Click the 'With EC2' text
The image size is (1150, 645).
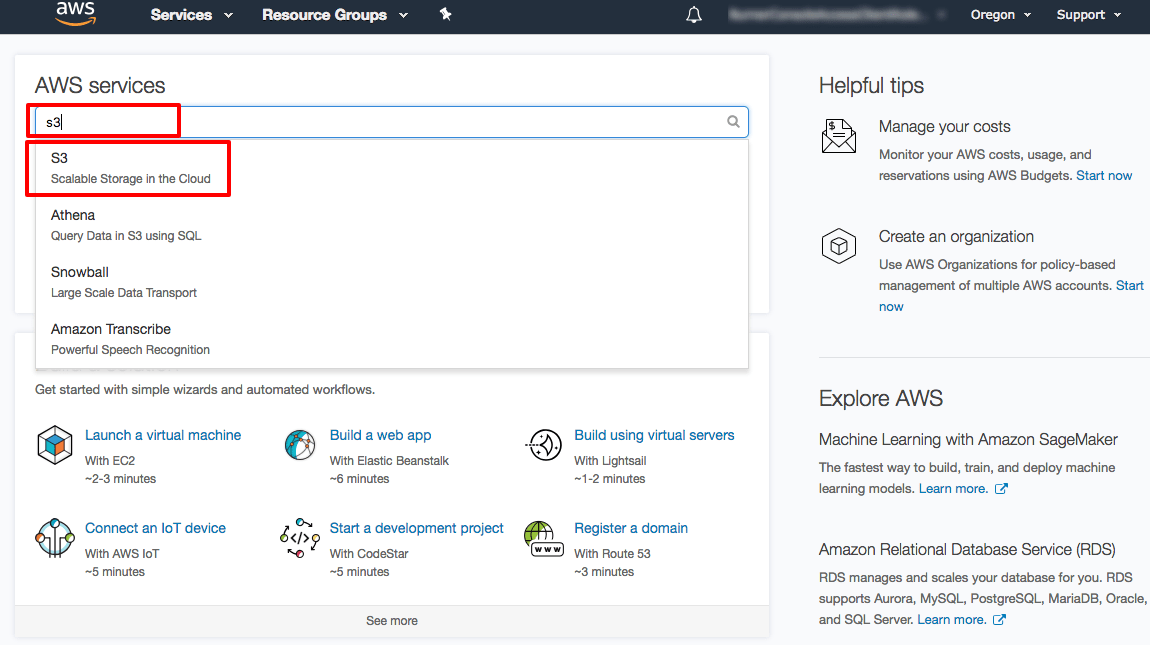110,461
